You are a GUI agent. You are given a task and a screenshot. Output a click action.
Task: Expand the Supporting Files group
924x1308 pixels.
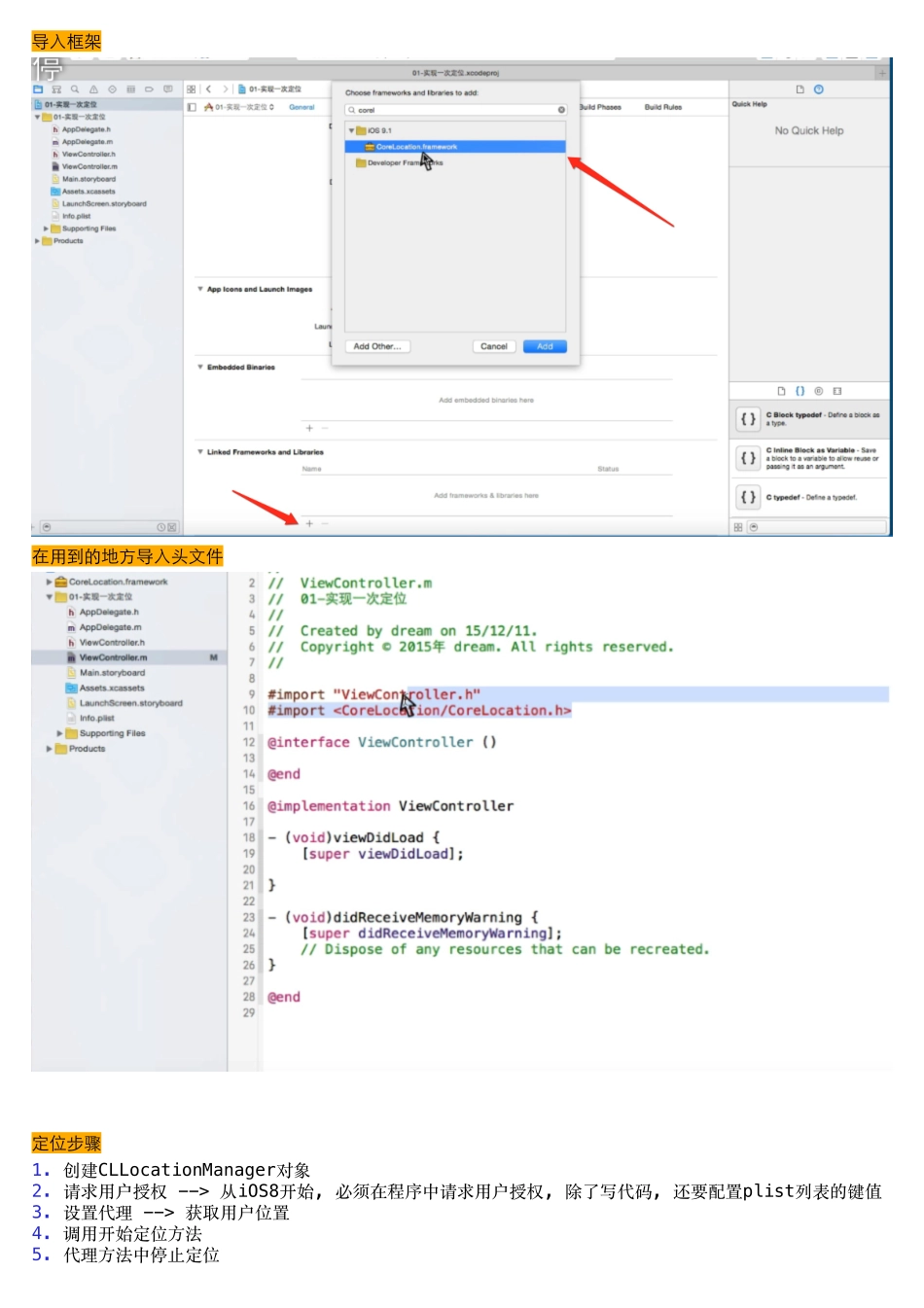(x=46, y=229)
